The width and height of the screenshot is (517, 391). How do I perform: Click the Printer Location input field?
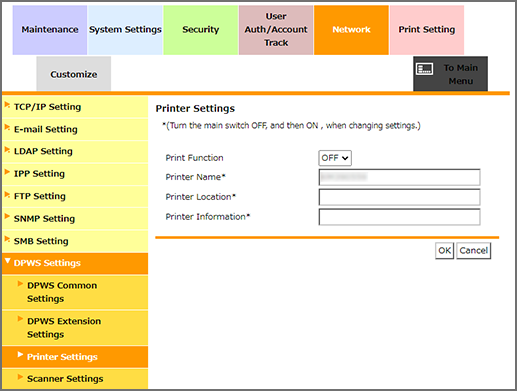coord(399,197)
